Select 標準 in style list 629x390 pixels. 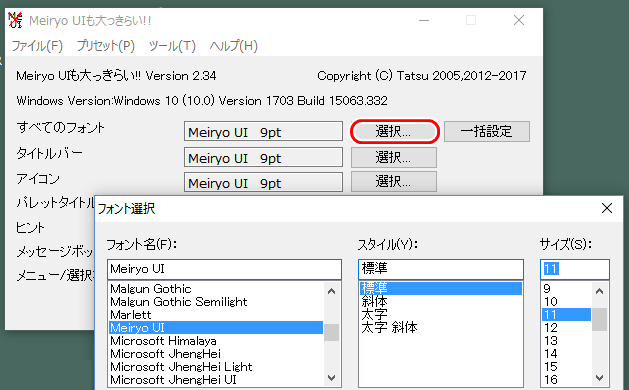(x=441, y=288)
